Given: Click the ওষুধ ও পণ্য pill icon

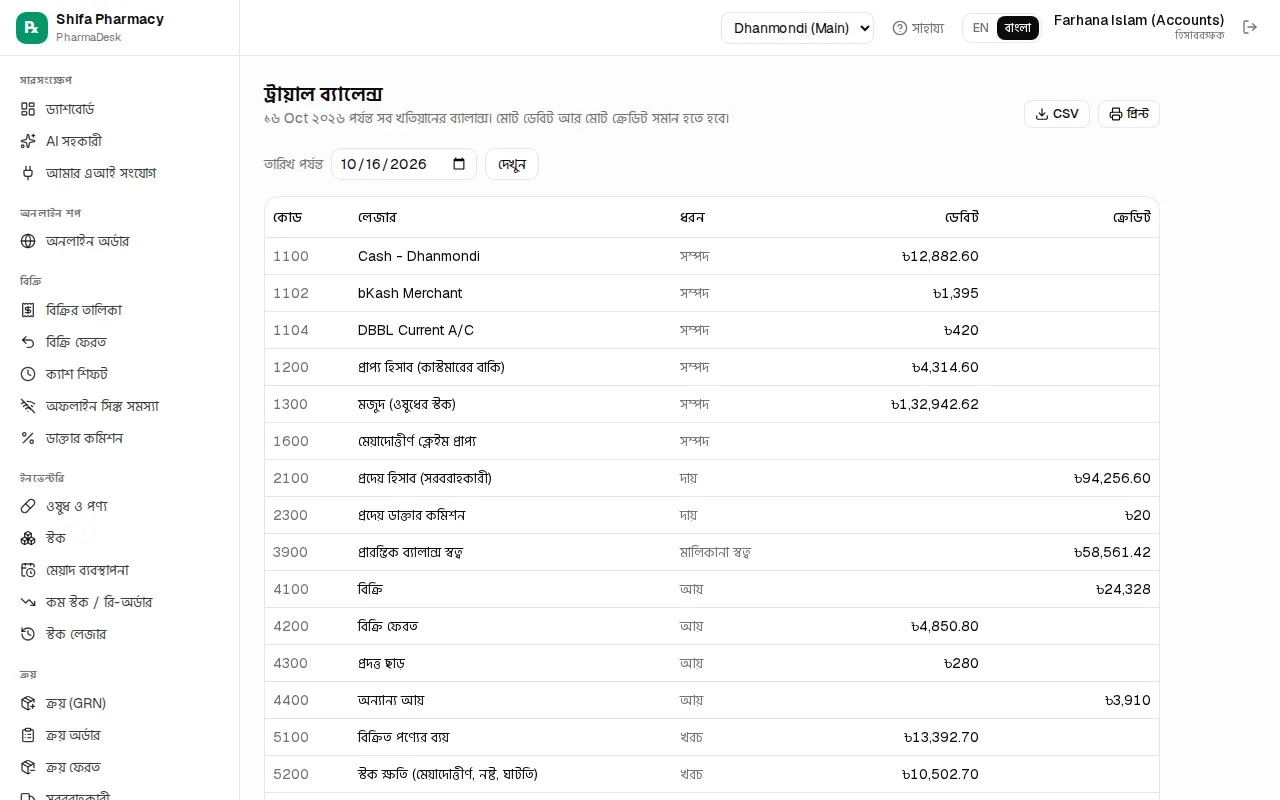Looking at the screenshot, I should pyautogui.click(x=28, y=506).
